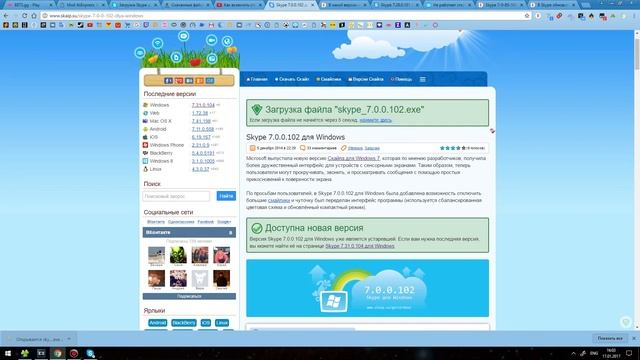Click the Facebook share icon in the sidebar
The height and width of the screenshot is (360, 640).
tap(168, 81)
